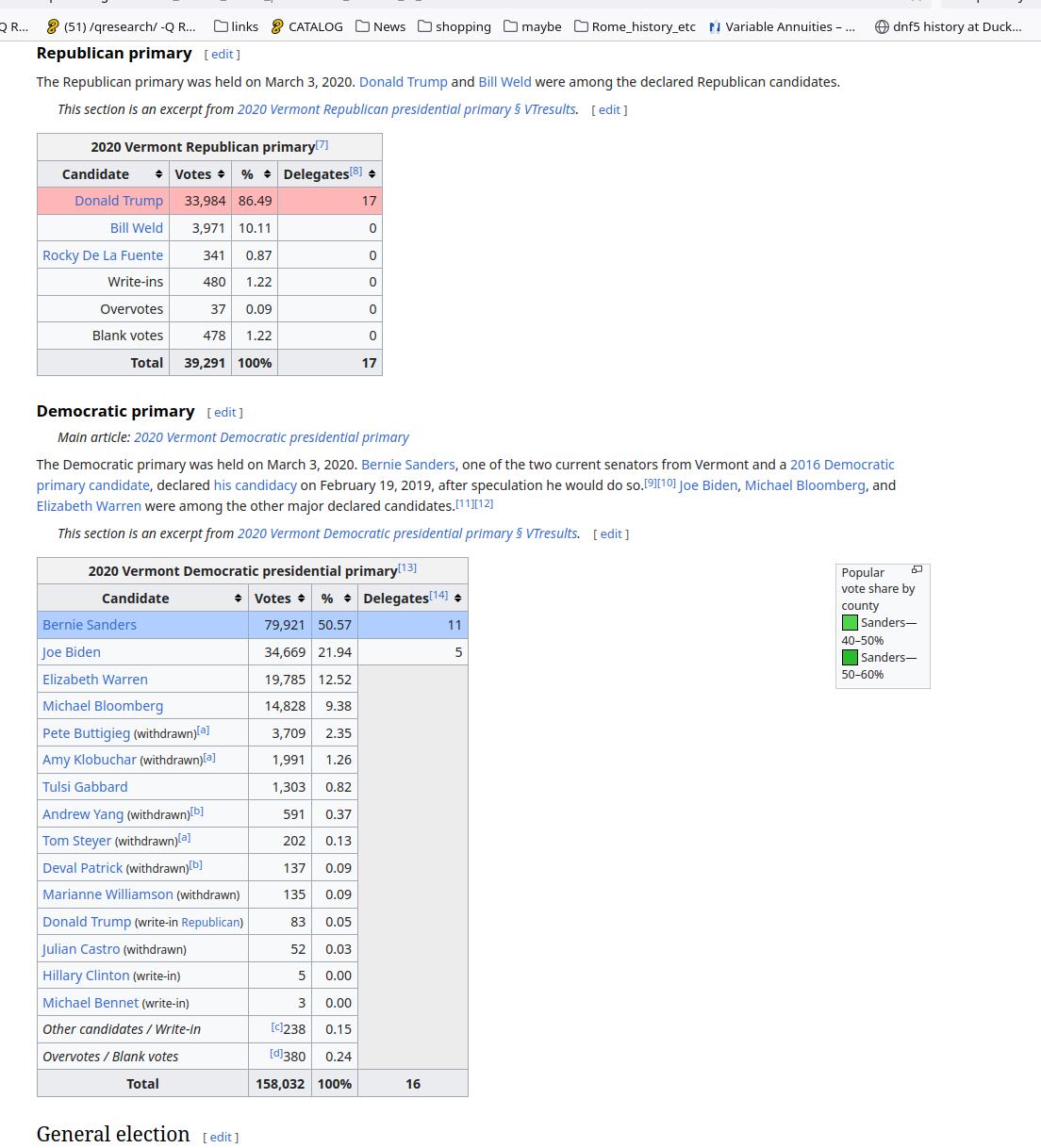Open footnote [a] next to Pete Buttigieg
Image resolution: width=1041 pixels, height=1148 pixels.
[x=204, y=730]
